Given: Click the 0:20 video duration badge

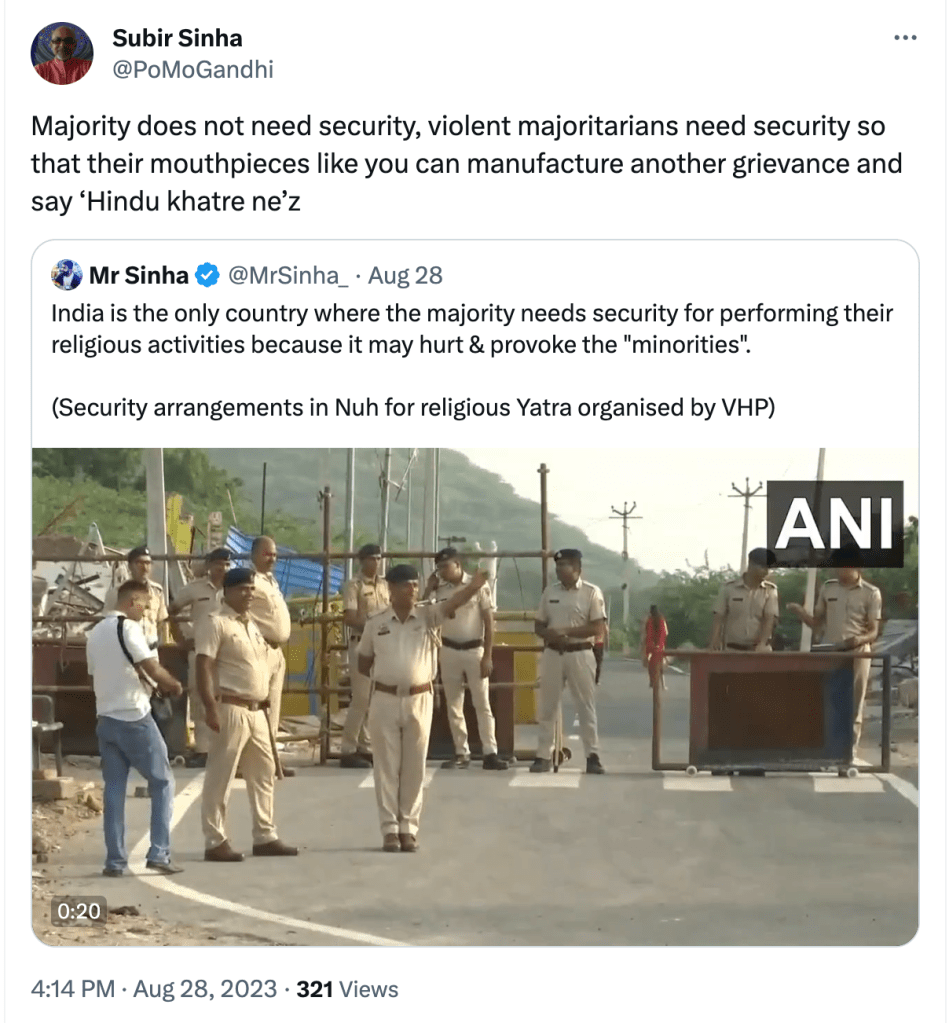Looking at the screenshot, I should (x=79, y=910).
